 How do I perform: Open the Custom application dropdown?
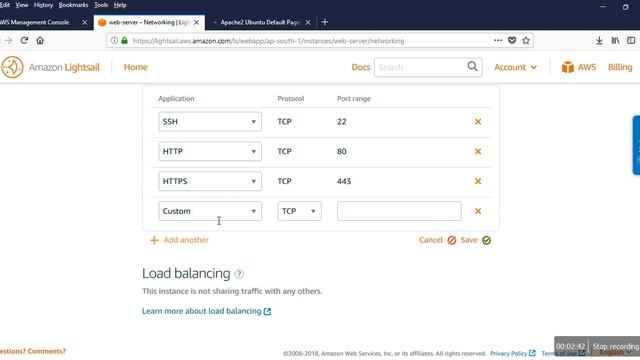pos(210,211)
